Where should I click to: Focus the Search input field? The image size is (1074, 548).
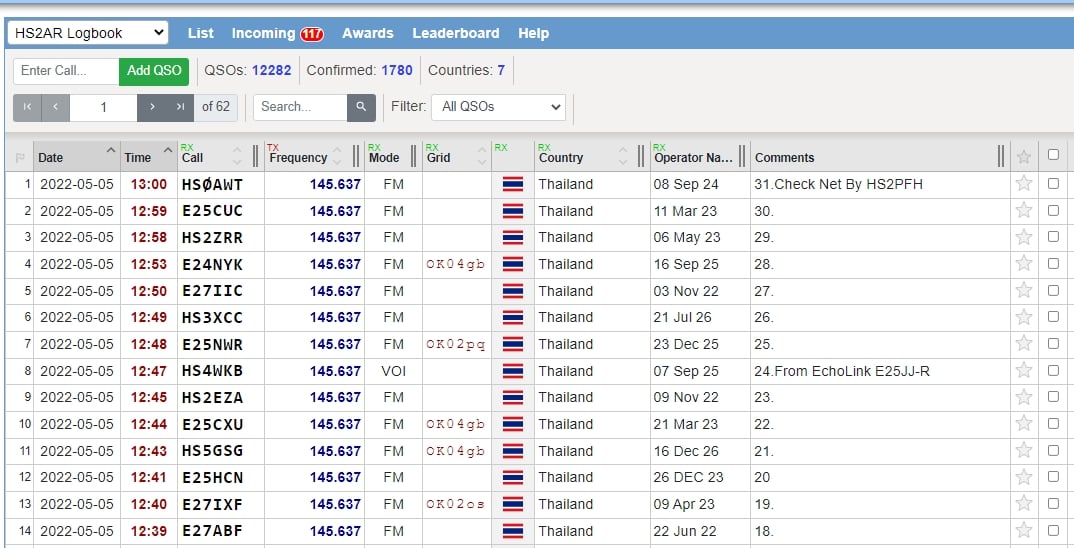[x=300, y=107]
